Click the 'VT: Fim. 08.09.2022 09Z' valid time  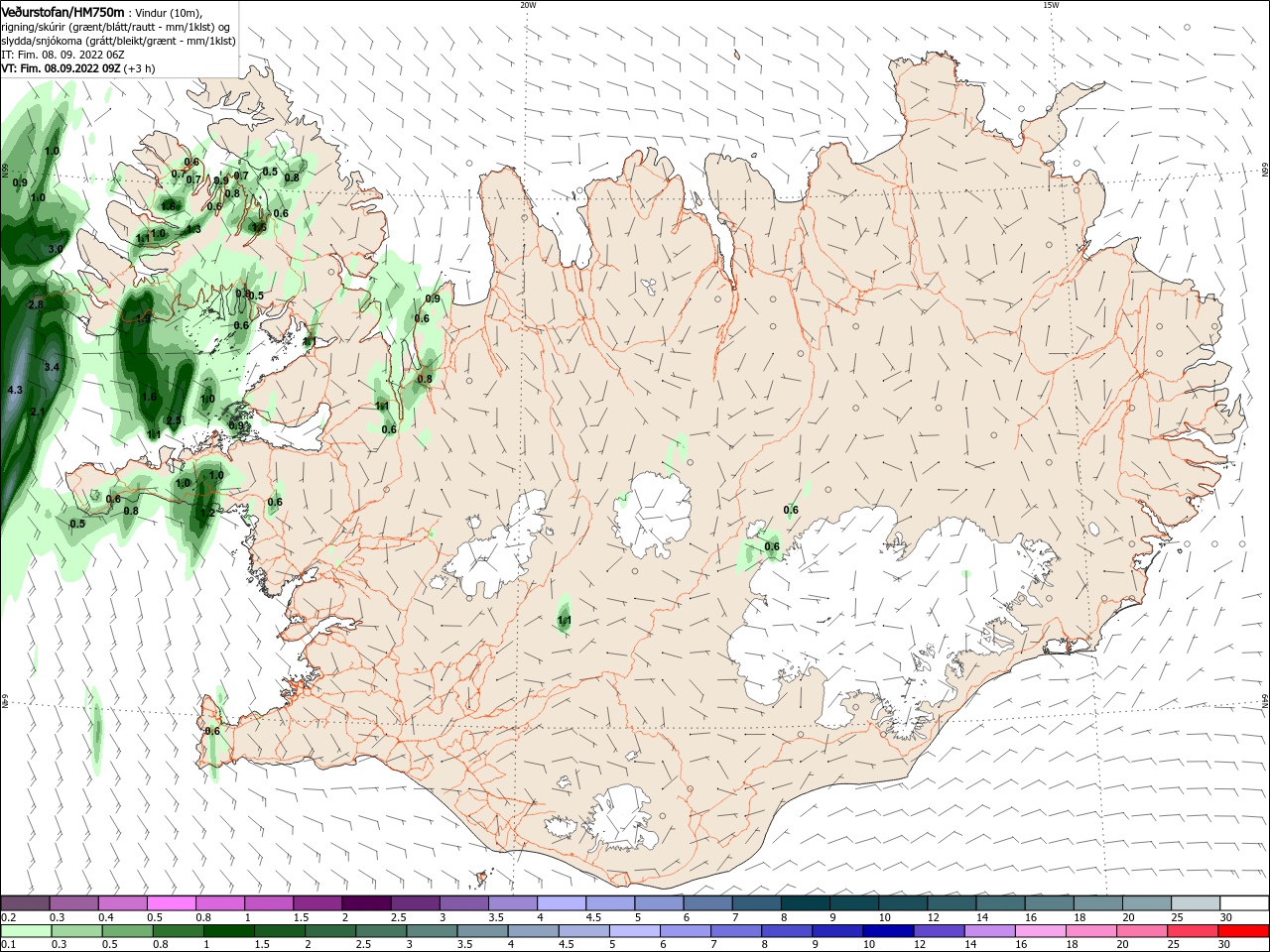tap(61, 68)
